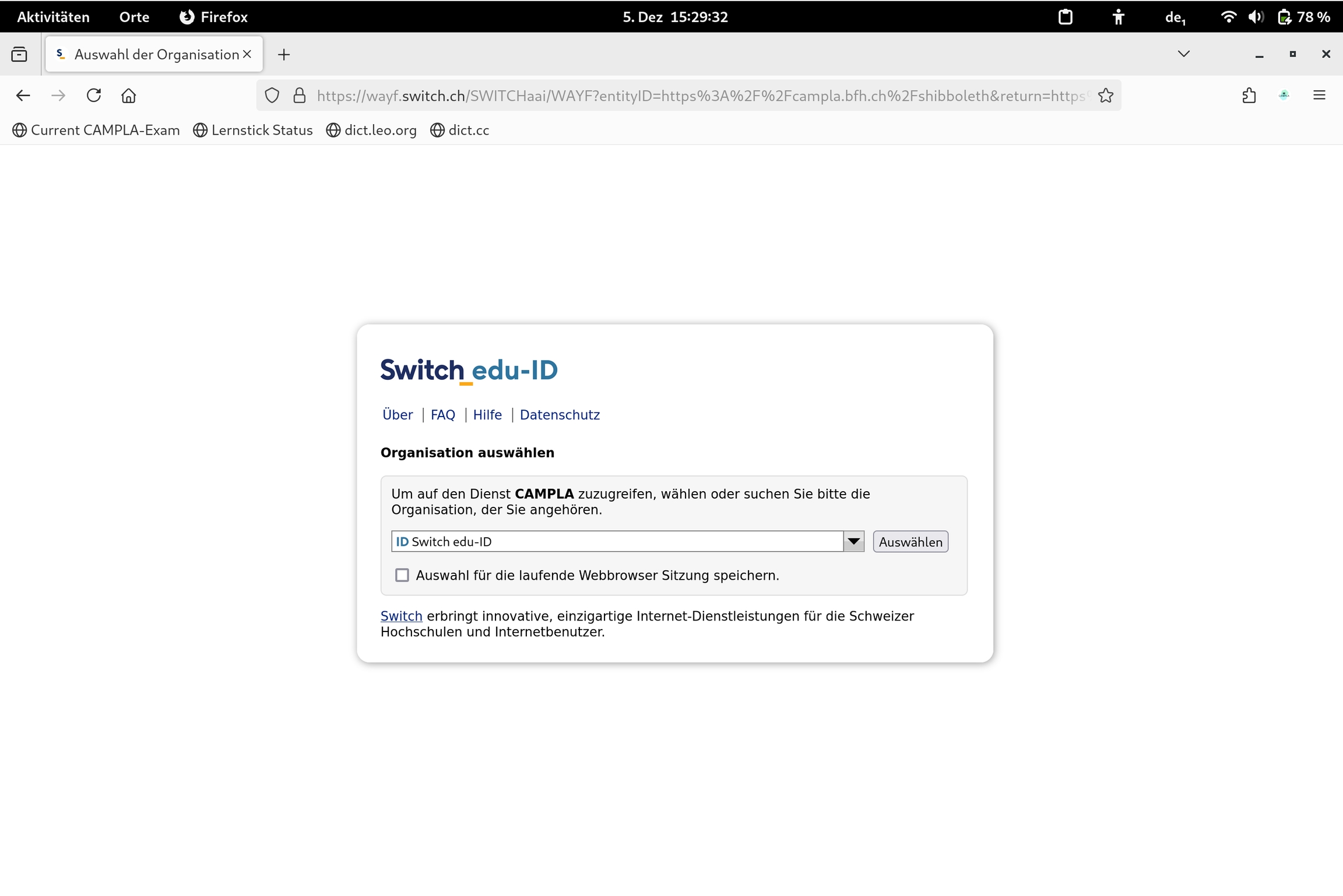The image size is (1343, 896).
Task: Expand the organisation dropdown arrow
Action: (853, 542)
